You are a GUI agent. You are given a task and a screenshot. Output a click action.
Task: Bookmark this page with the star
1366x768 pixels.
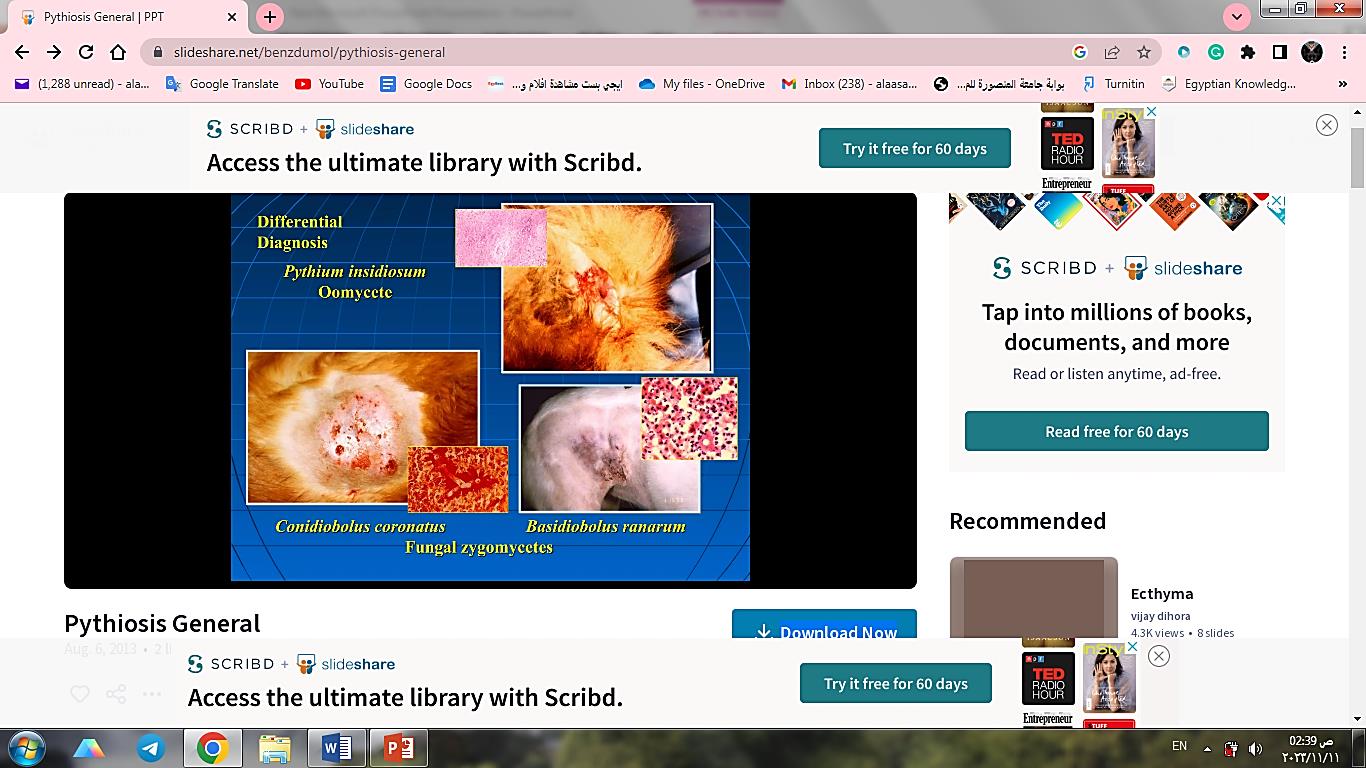pyautogui.click(x=1144, y=52)
